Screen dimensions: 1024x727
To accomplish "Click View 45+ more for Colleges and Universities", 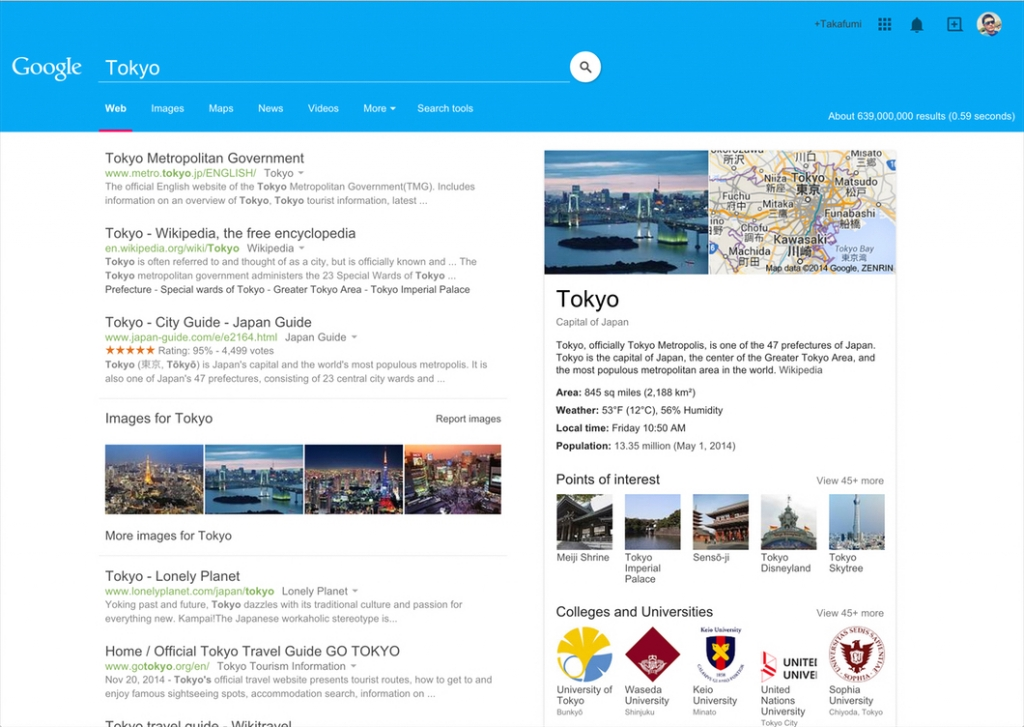I will pos(850,613).
